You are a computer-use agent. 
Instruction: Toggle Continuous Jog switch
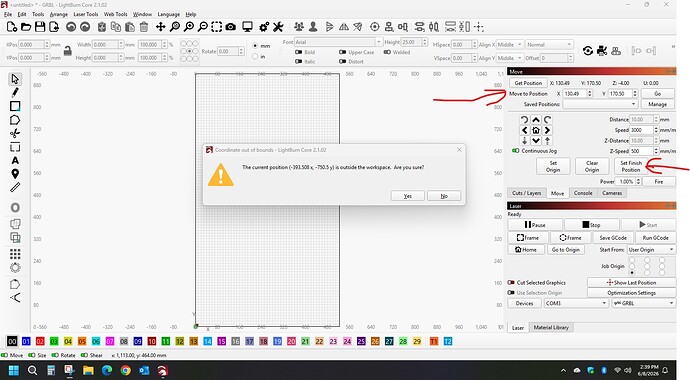pyautogui.click(x=516, y=151)
